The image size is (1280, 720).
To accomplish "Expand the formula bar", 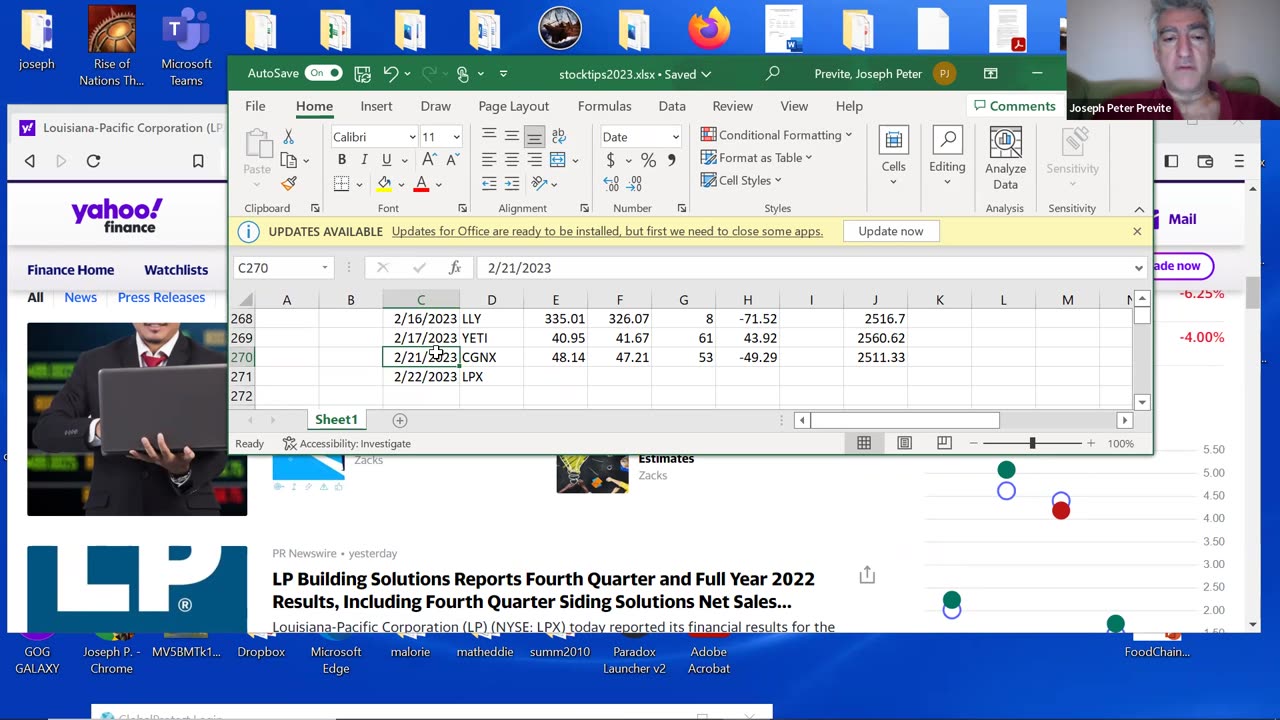I will click(x=1138, y=268).
